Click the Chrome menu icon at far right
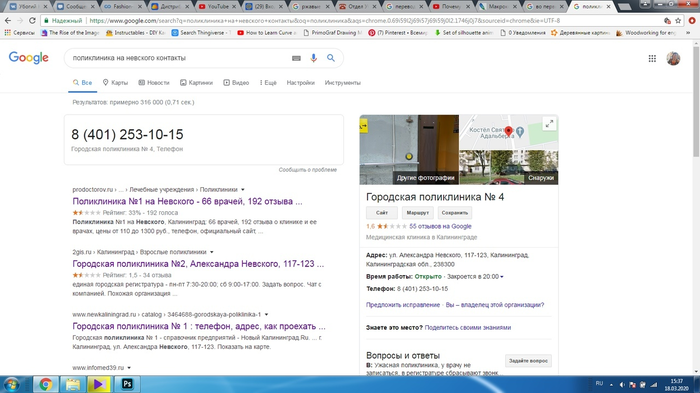 tap(692, 21)
